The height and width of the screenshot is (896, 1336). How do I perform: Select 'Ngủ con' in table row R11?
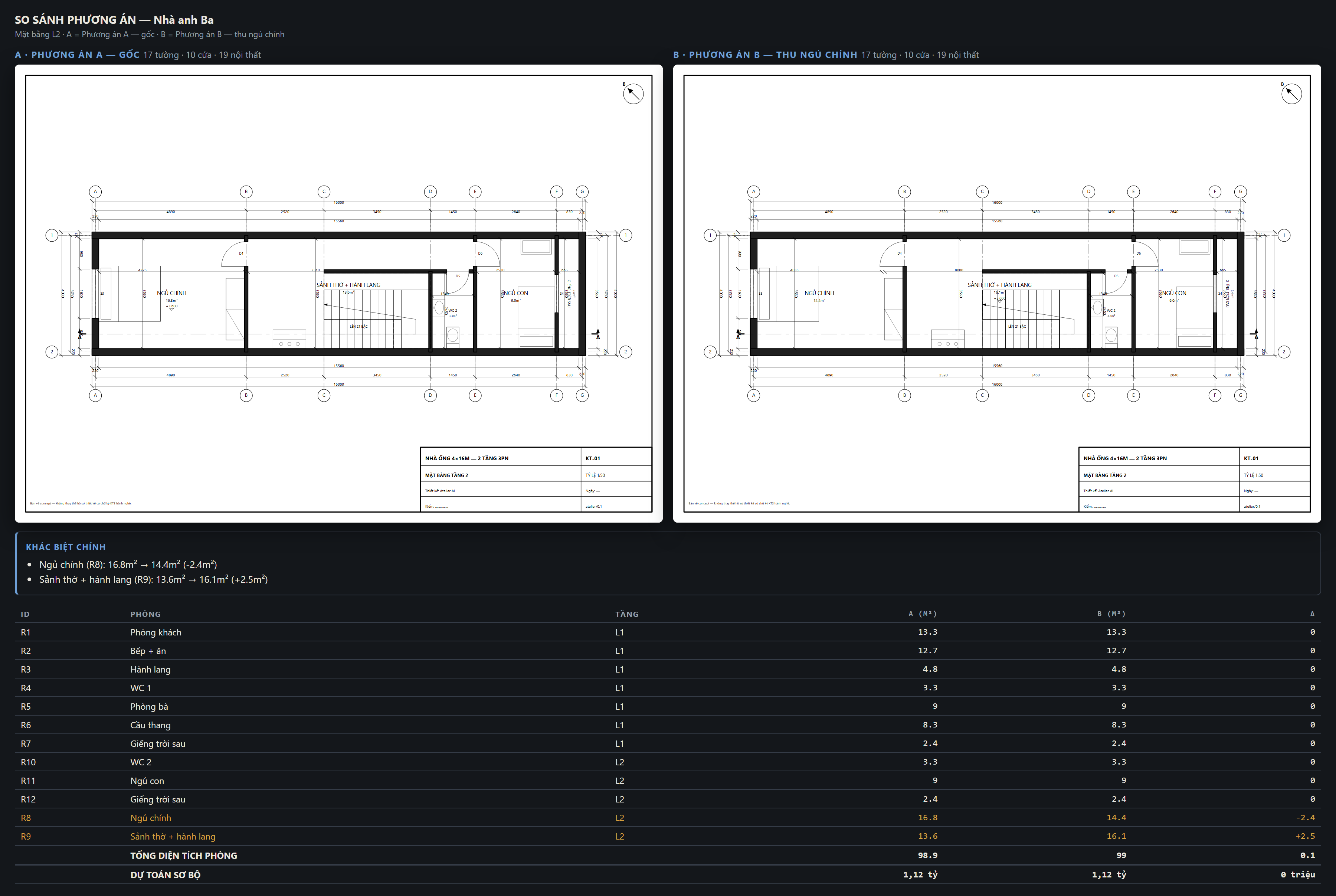point(147,781)
